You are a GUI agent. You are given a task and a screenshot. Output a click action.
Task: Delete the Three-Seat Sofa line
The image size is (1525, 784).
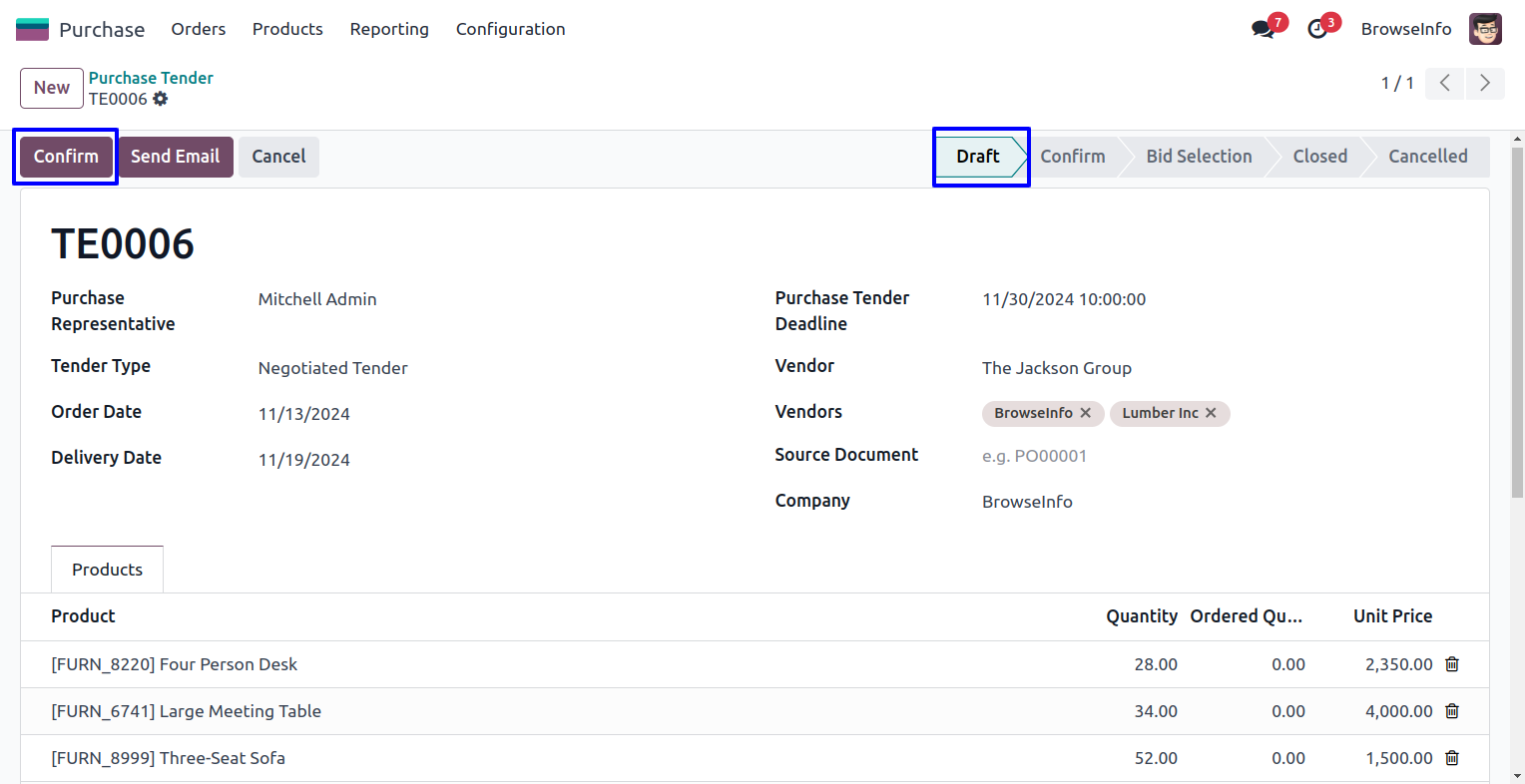coord(1452,758)
